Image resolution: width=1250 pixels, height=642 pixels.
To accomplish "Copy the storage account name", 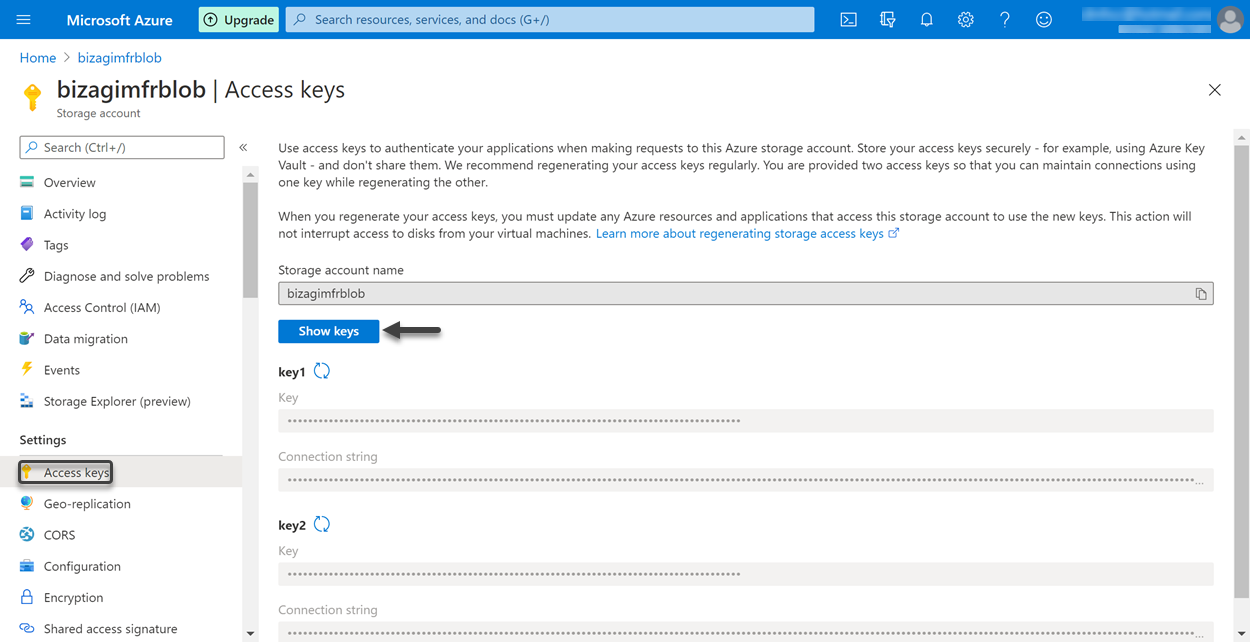I will point(1201,294).
